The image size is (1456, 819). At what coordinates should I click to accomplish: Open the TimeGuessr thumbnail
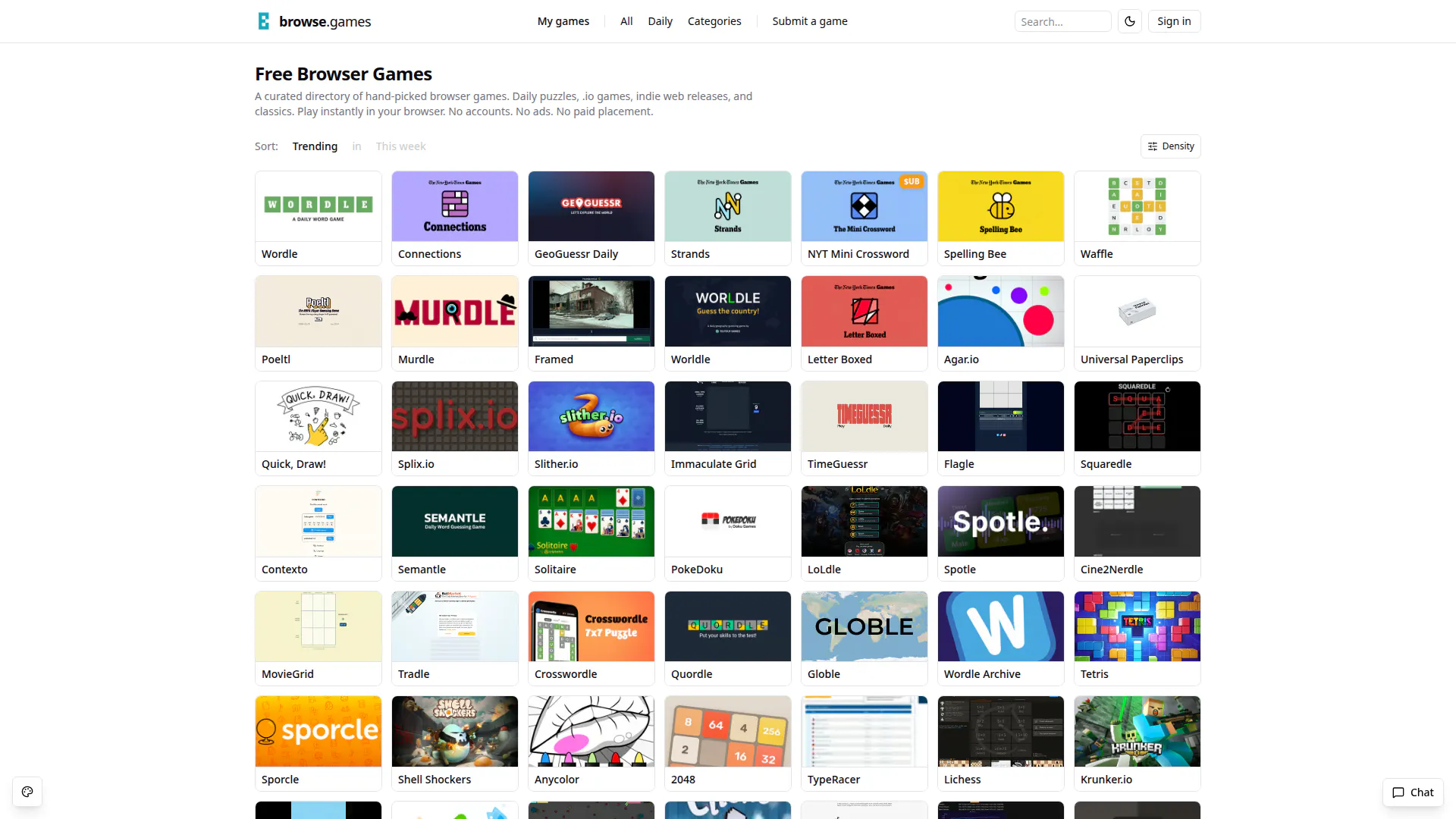pos(864,416)
